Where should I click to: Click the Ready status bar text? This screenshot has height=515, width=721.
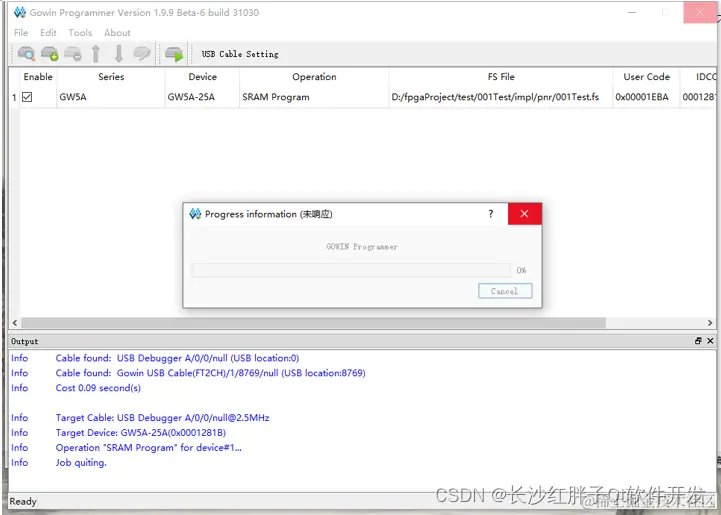(x=23, y=501)
